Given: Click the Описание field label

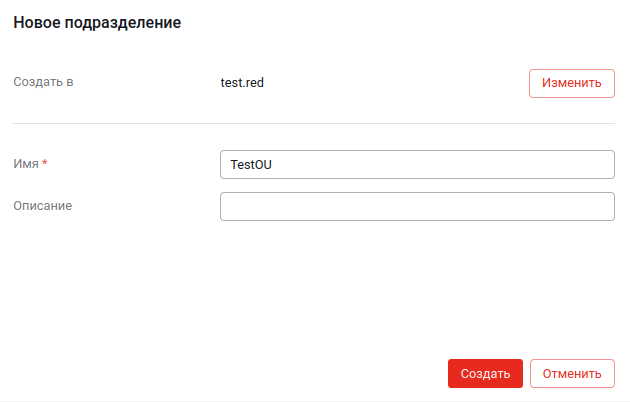Looking at the screenshot, I should tap(43, 205).
